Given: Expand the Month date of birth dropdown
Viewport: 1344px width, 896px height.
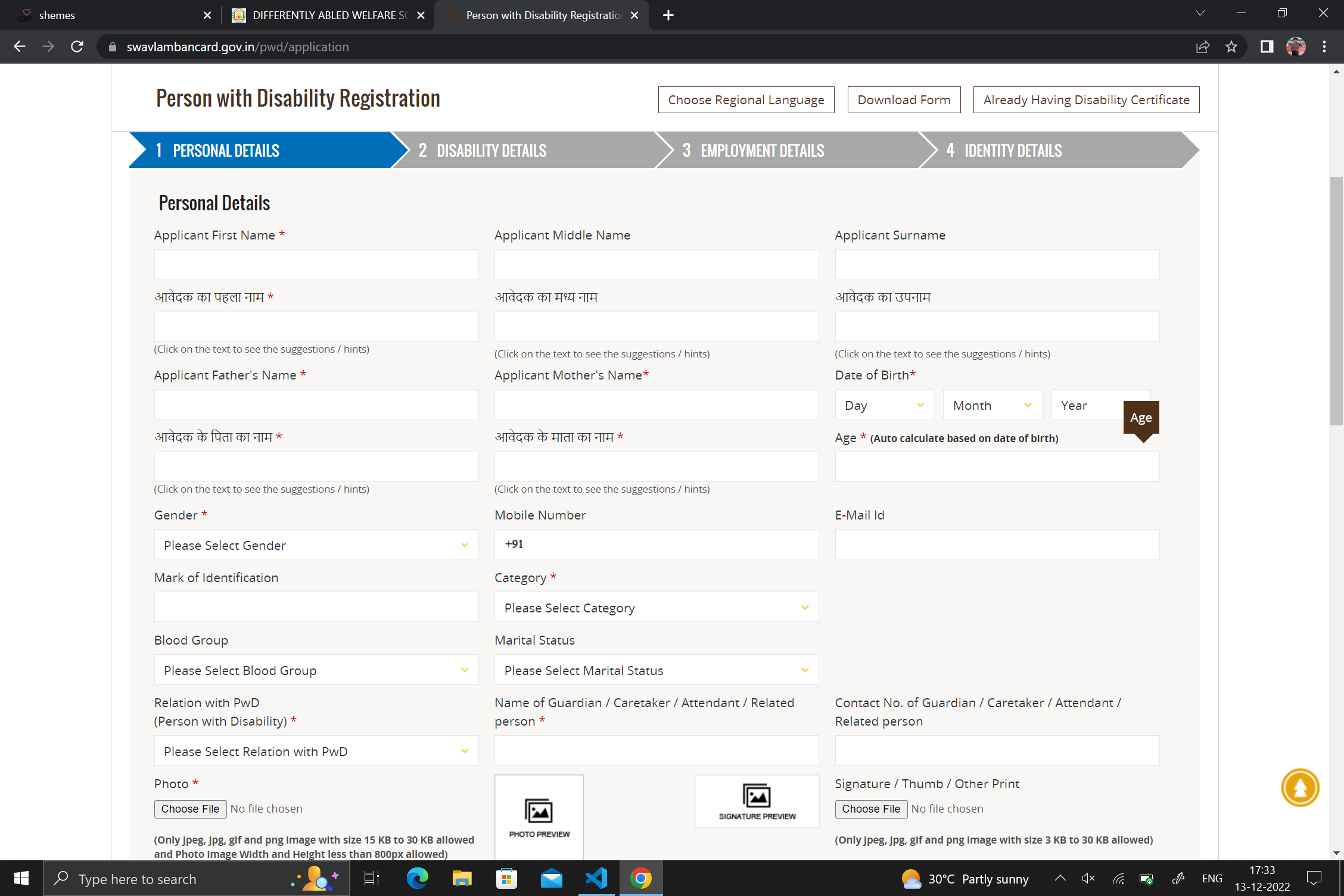Looking at the screenshot, I should pos(992,405).
